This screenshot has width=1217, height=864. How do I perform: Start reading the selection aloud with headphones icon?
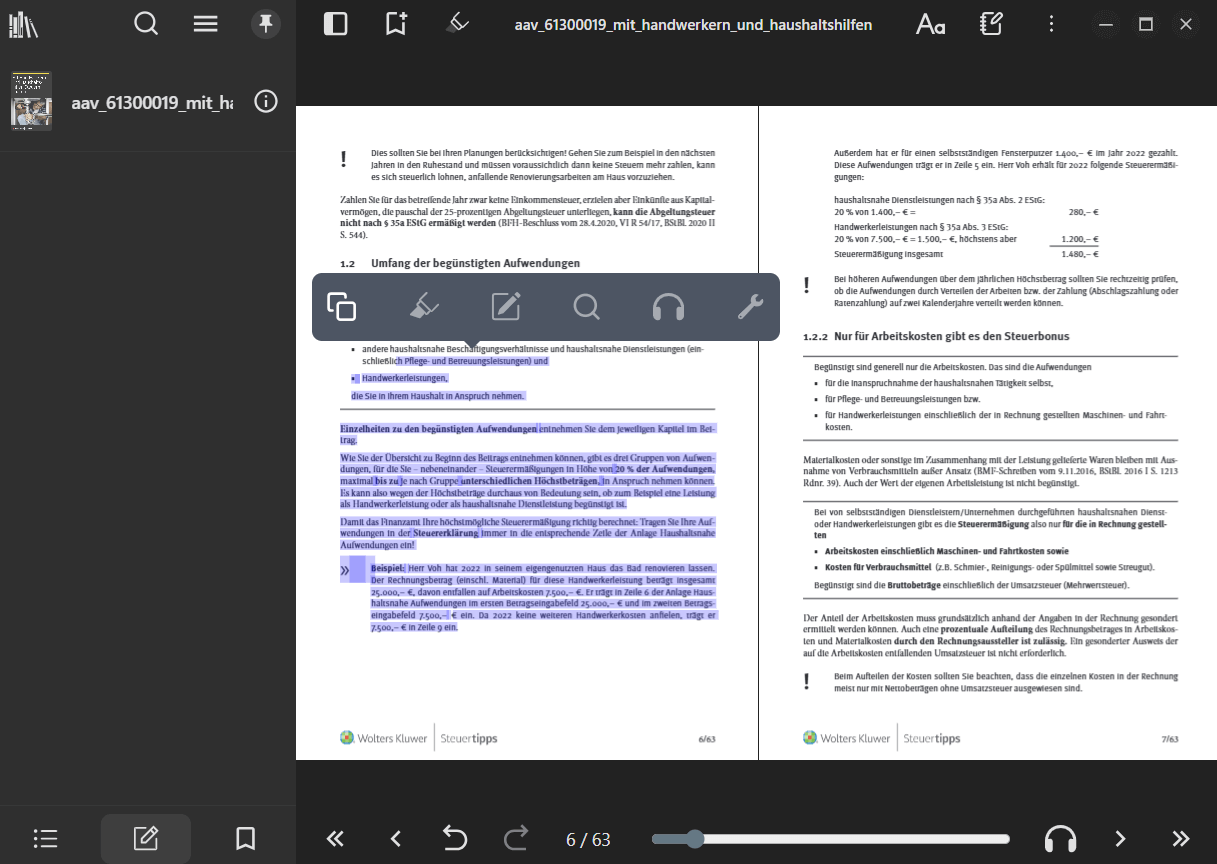(668, 307)
